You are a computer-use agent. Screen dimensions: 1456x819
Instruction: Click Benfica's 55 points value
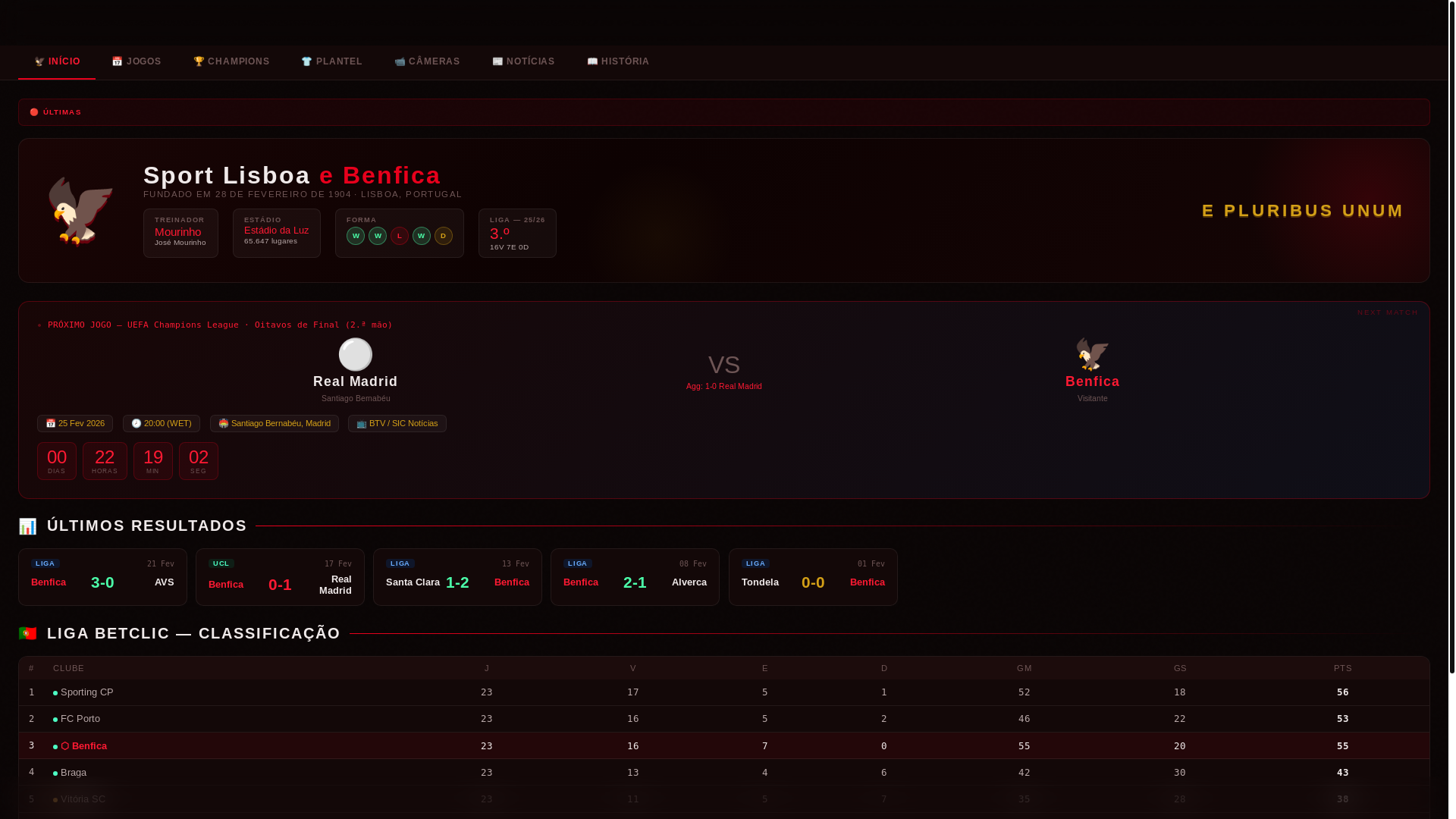pos(1343,746)
